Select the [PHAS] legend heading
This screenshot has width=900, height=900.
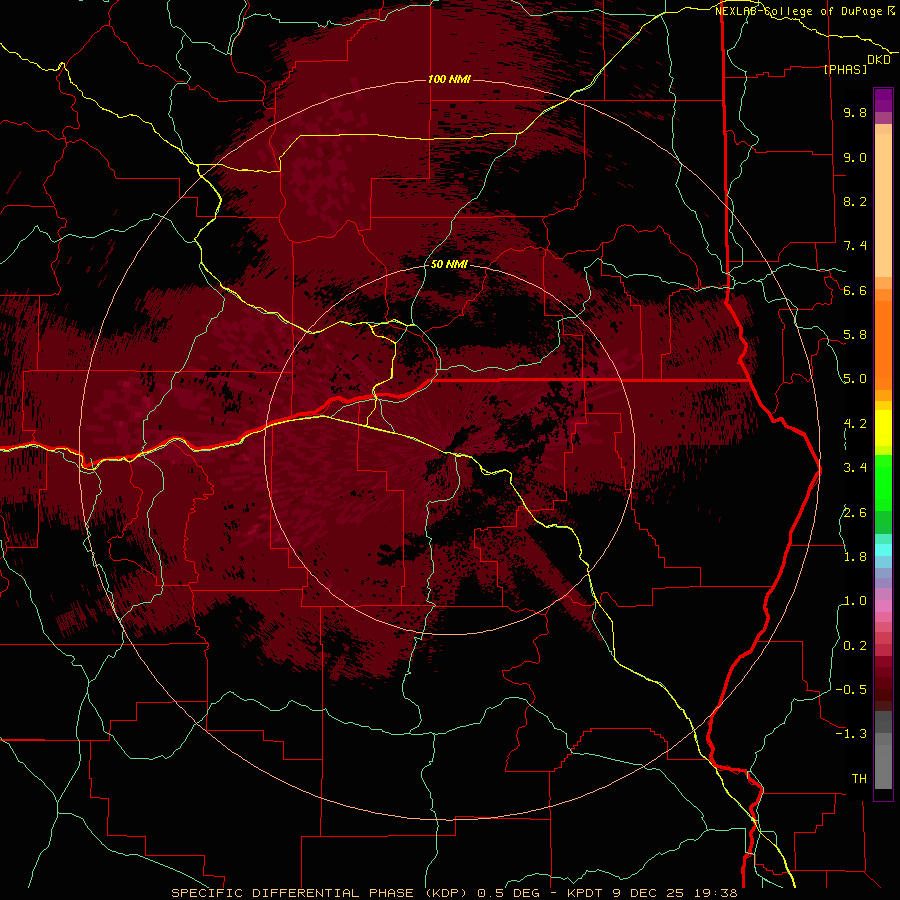[x=845, y=69]
